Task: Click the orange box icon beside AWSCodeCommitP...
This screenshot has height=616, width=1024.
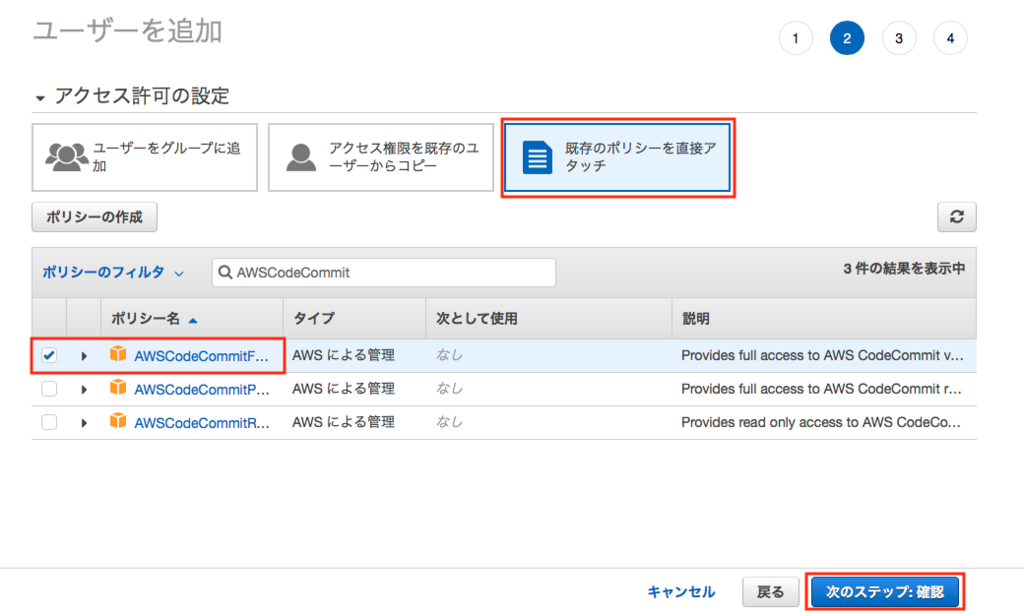Action: click(118, 387)
